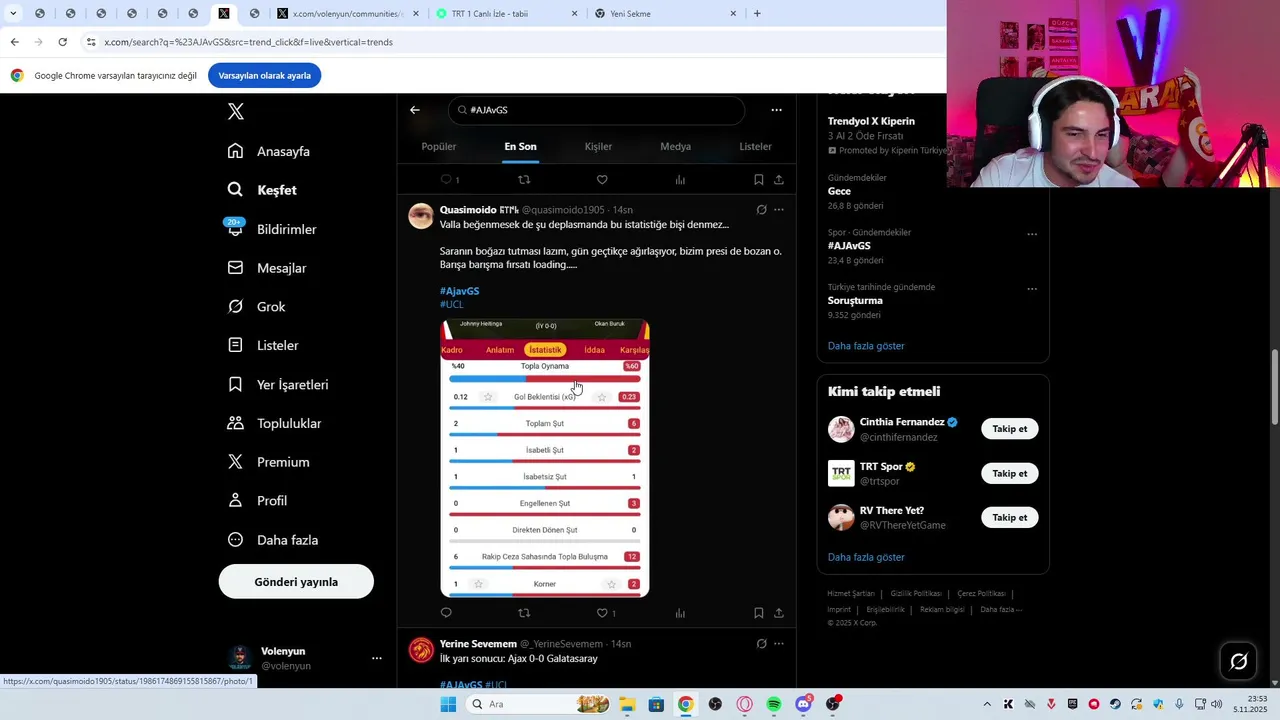This screenshot has height=720, width=1280.
Task: Click the #AJAvGS search field
Action: point(596,110)
